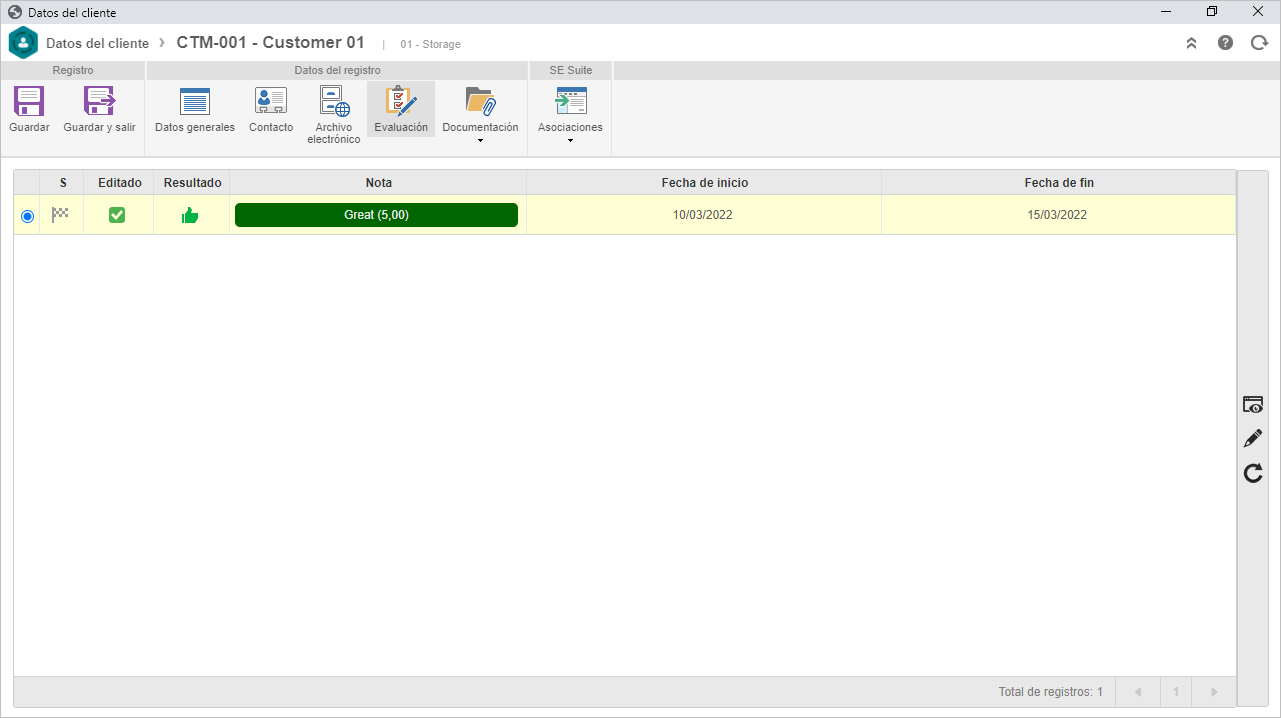The image size is (1281, 718).
Task: Click CTM-001 - Customer 01 title
Action: pyautogui.click(x=271, y=43)
